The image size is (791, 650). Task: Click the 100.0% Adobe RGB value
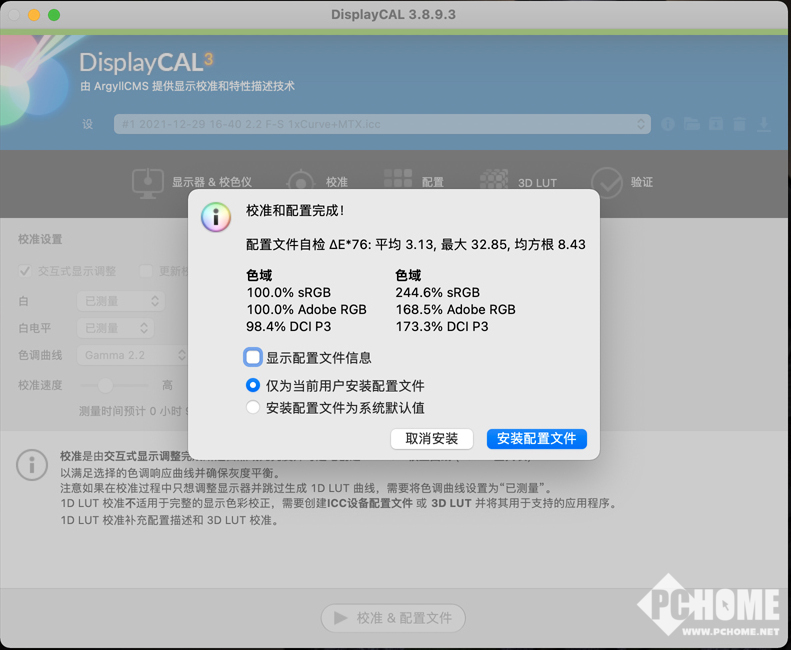(306, 309)
